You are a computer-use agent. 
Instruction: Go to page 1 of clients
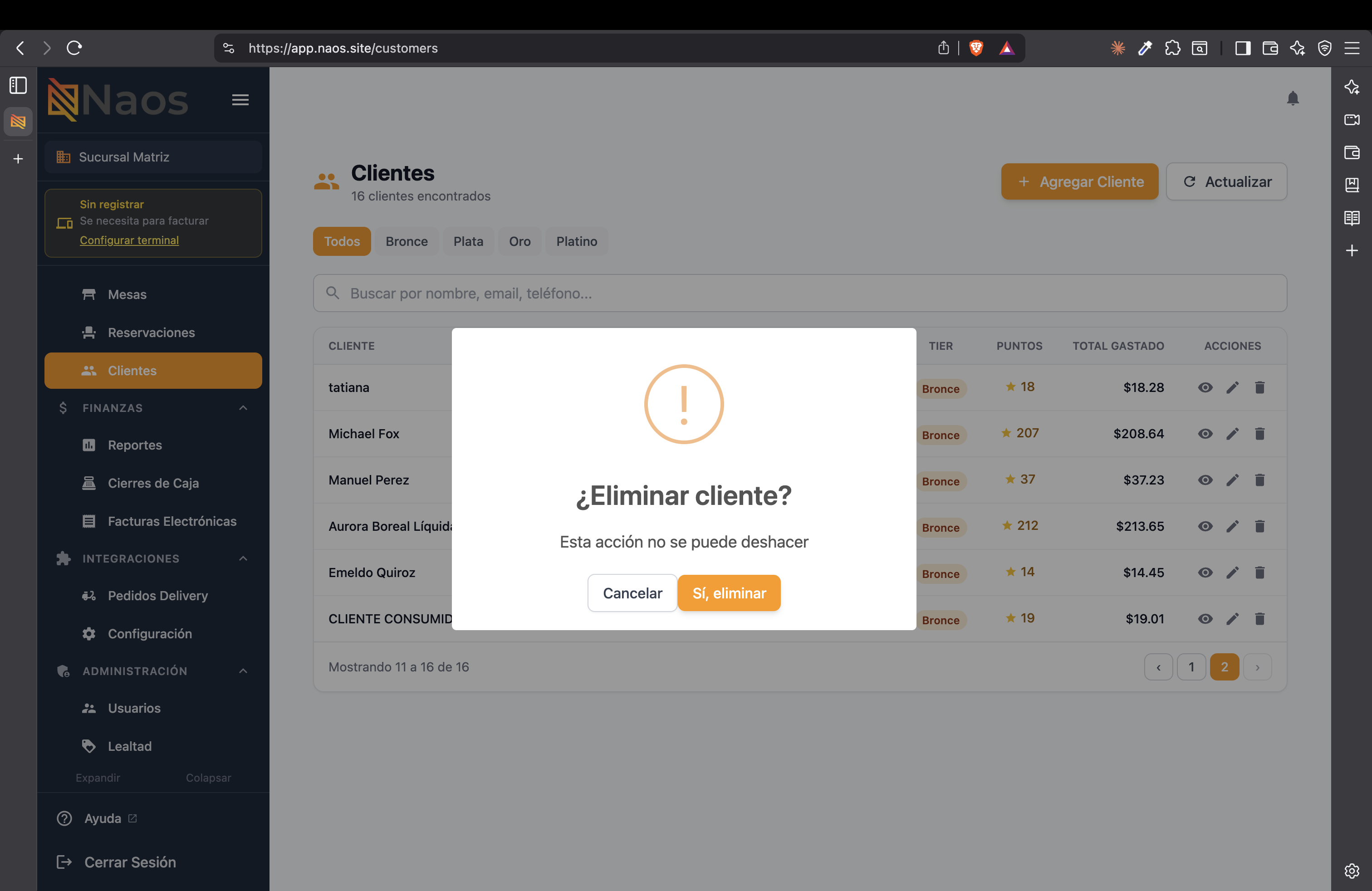[1191, 667]
